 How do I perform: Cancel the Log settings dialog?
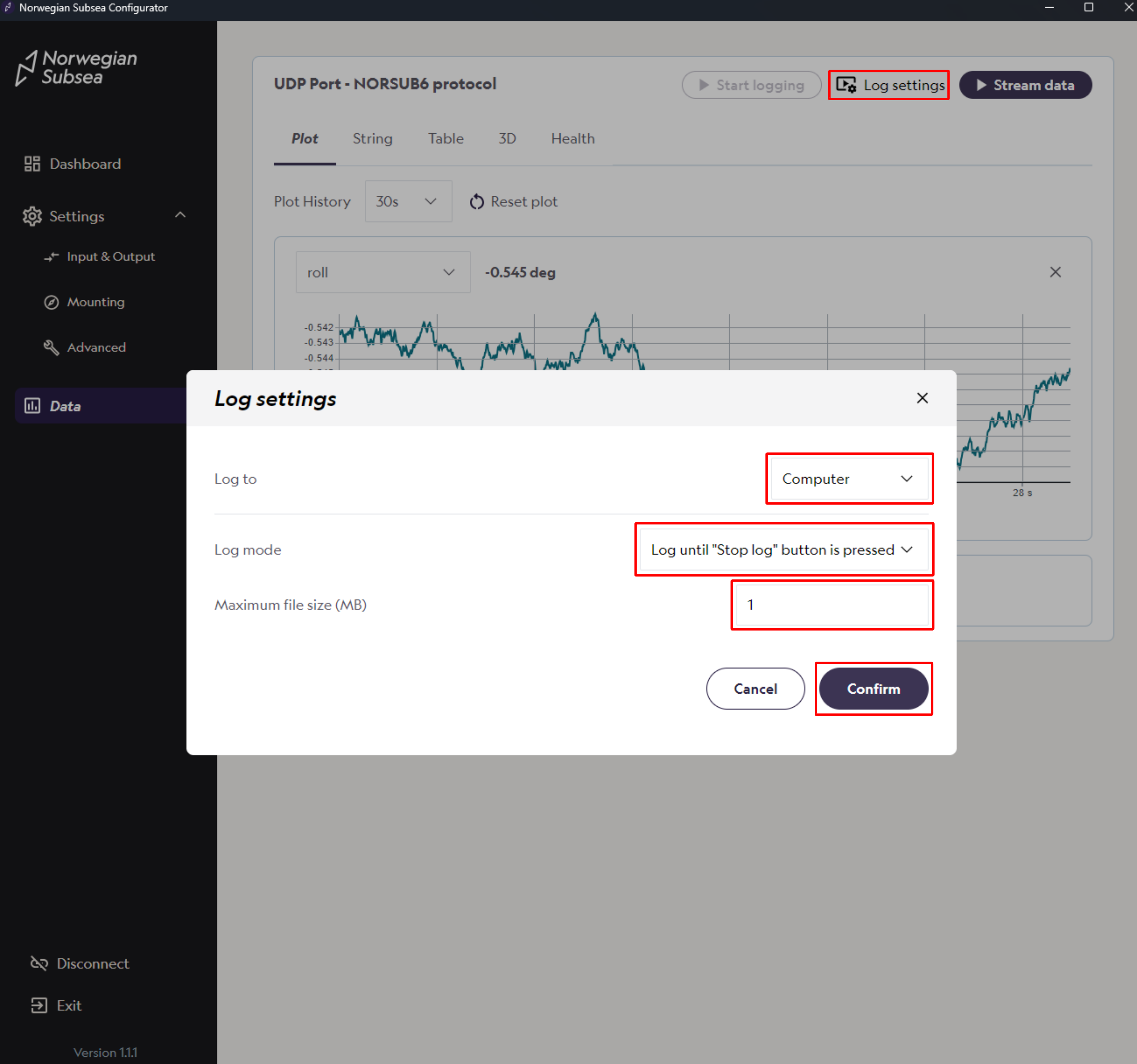[755, 689]
